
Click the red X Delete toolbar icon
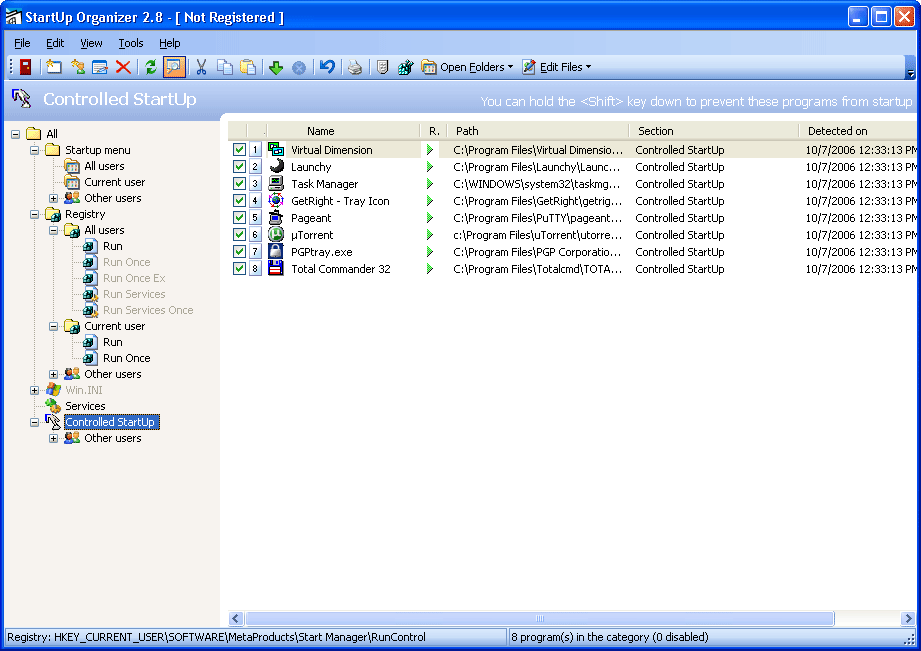coord(123,67)
